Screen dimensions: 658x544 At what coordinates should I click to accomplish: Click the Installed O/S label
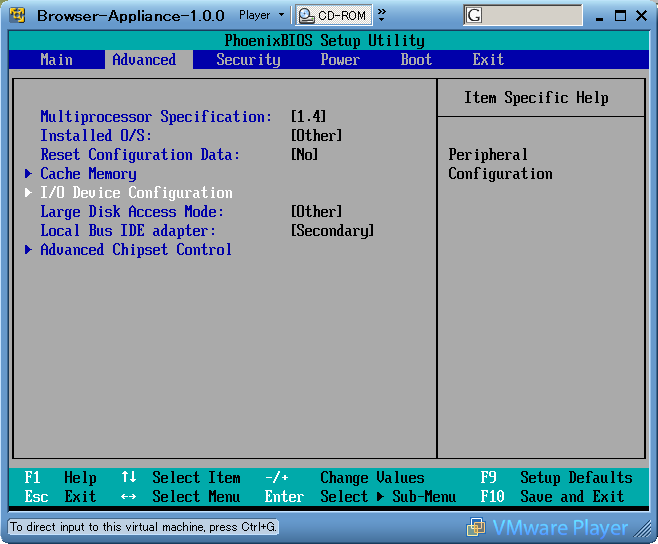pyautogui.click(x=96, y=136)
